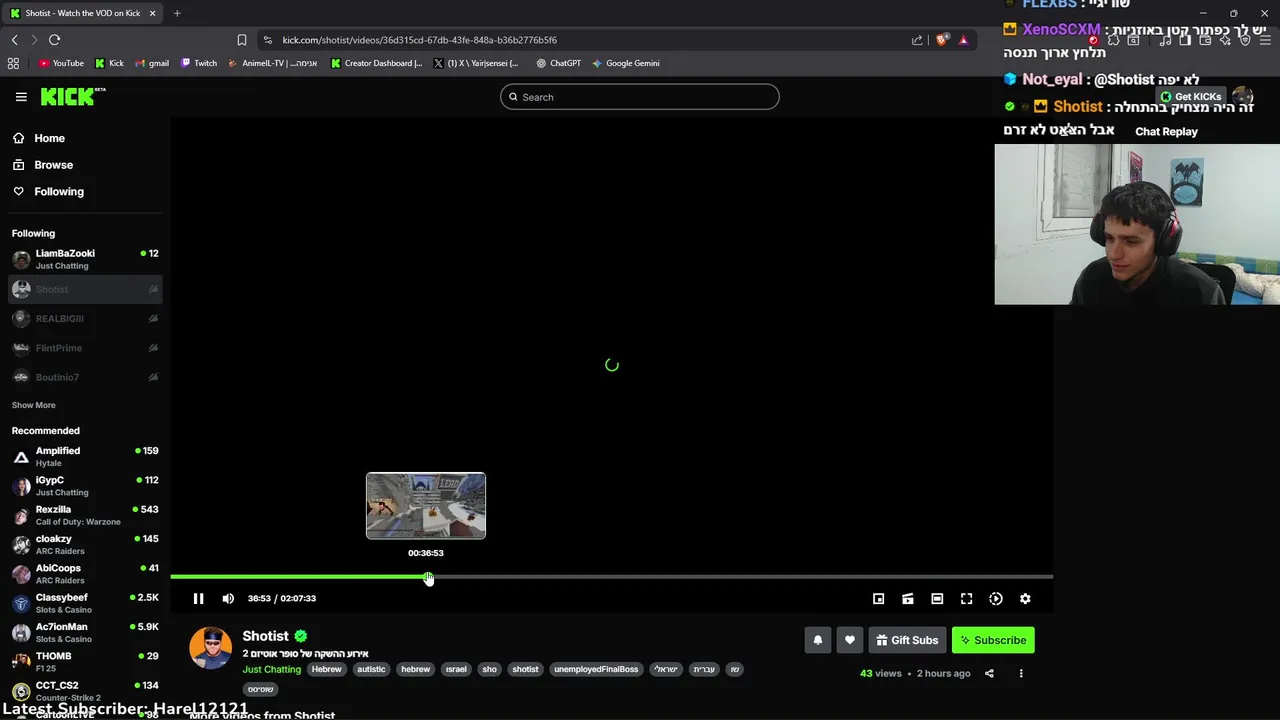
Task: Click the shotist tag chip
Action: click(x=525, y=669)
